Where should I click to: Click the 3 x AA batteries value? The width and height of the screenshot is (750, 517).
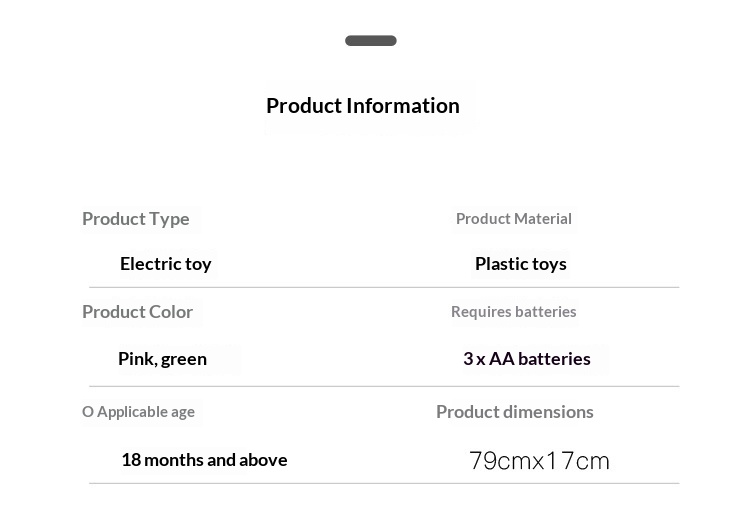[527, 359]
